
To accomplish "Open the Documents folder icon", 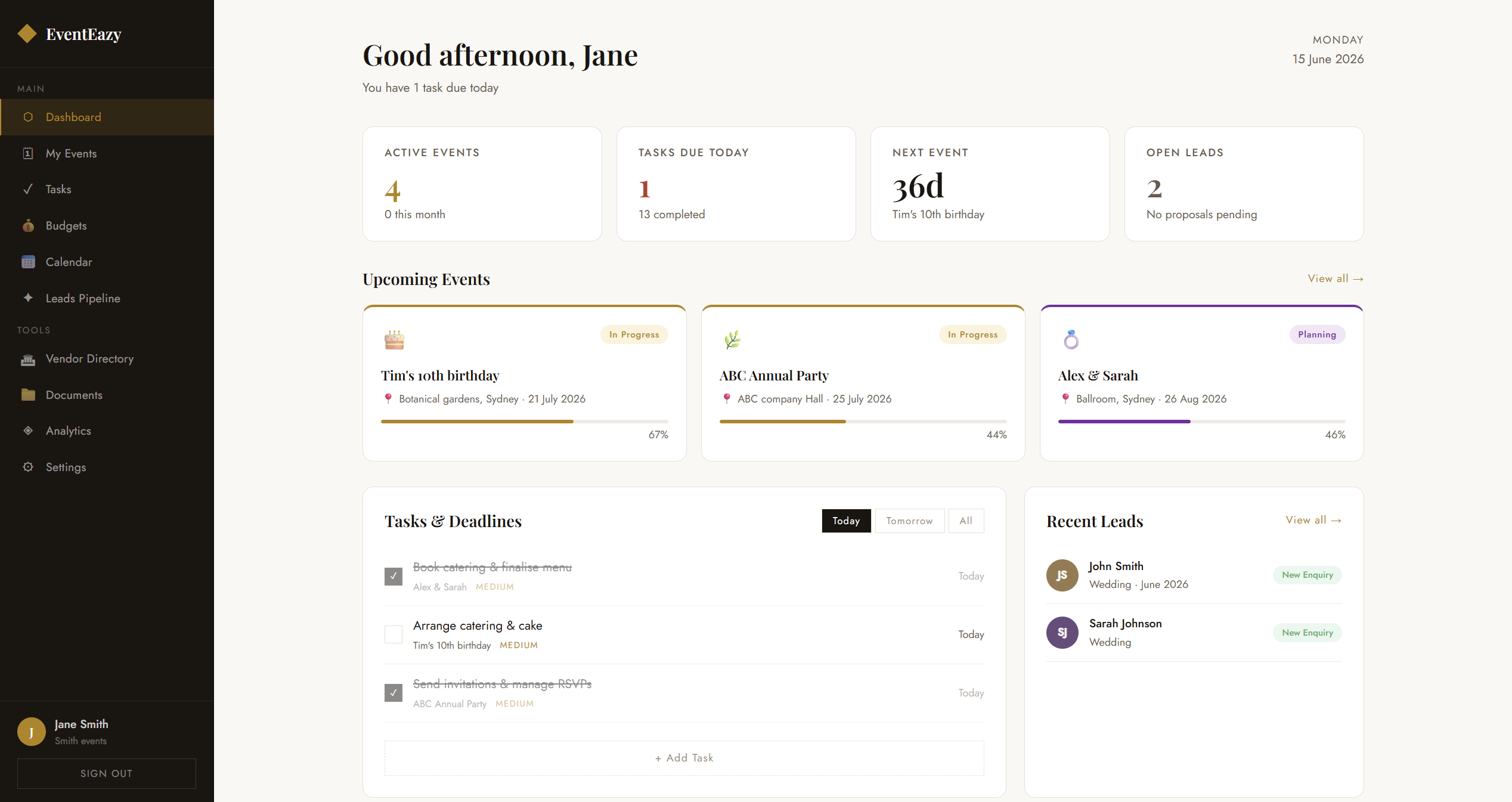I will (28, 395).
